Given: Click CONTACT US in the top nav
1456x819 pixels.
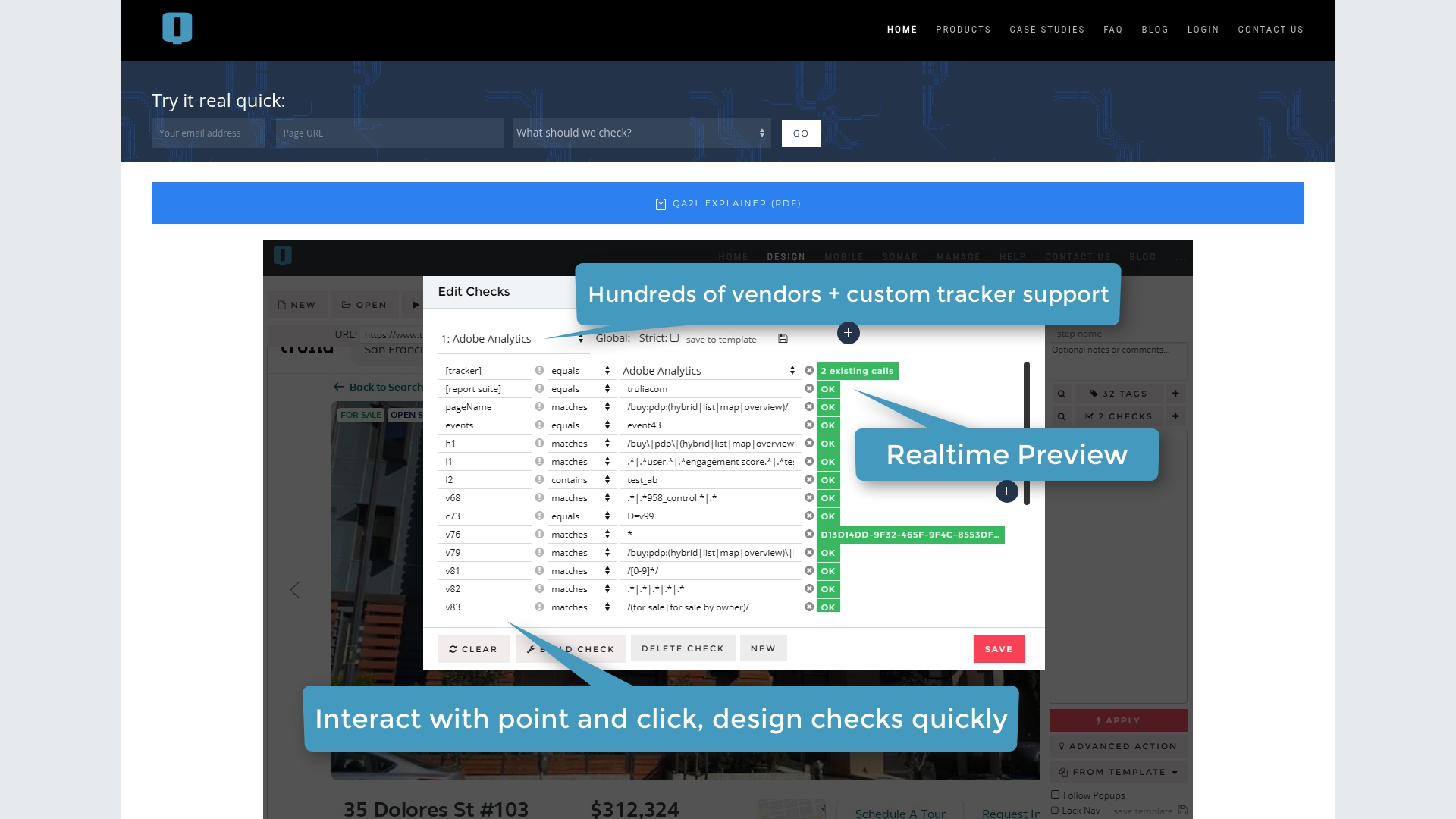Looking at the screenshot, I should pyautogui.click(x=1270, y=30).
